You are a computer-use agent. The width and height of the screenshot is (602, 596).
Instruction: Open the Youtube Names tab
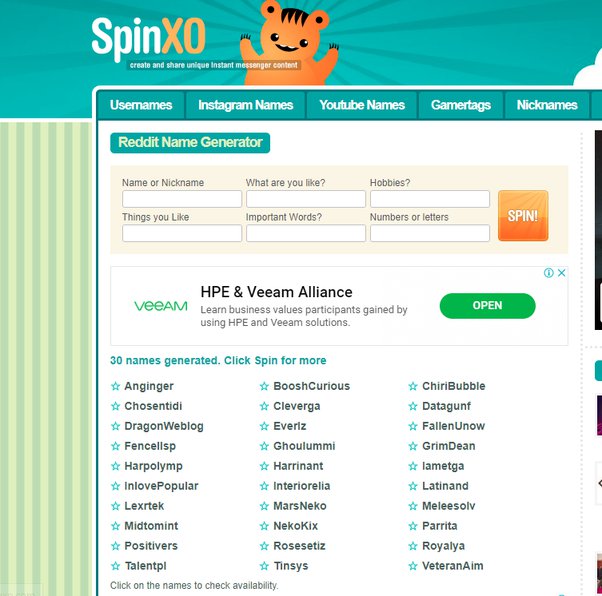point(362,105)
